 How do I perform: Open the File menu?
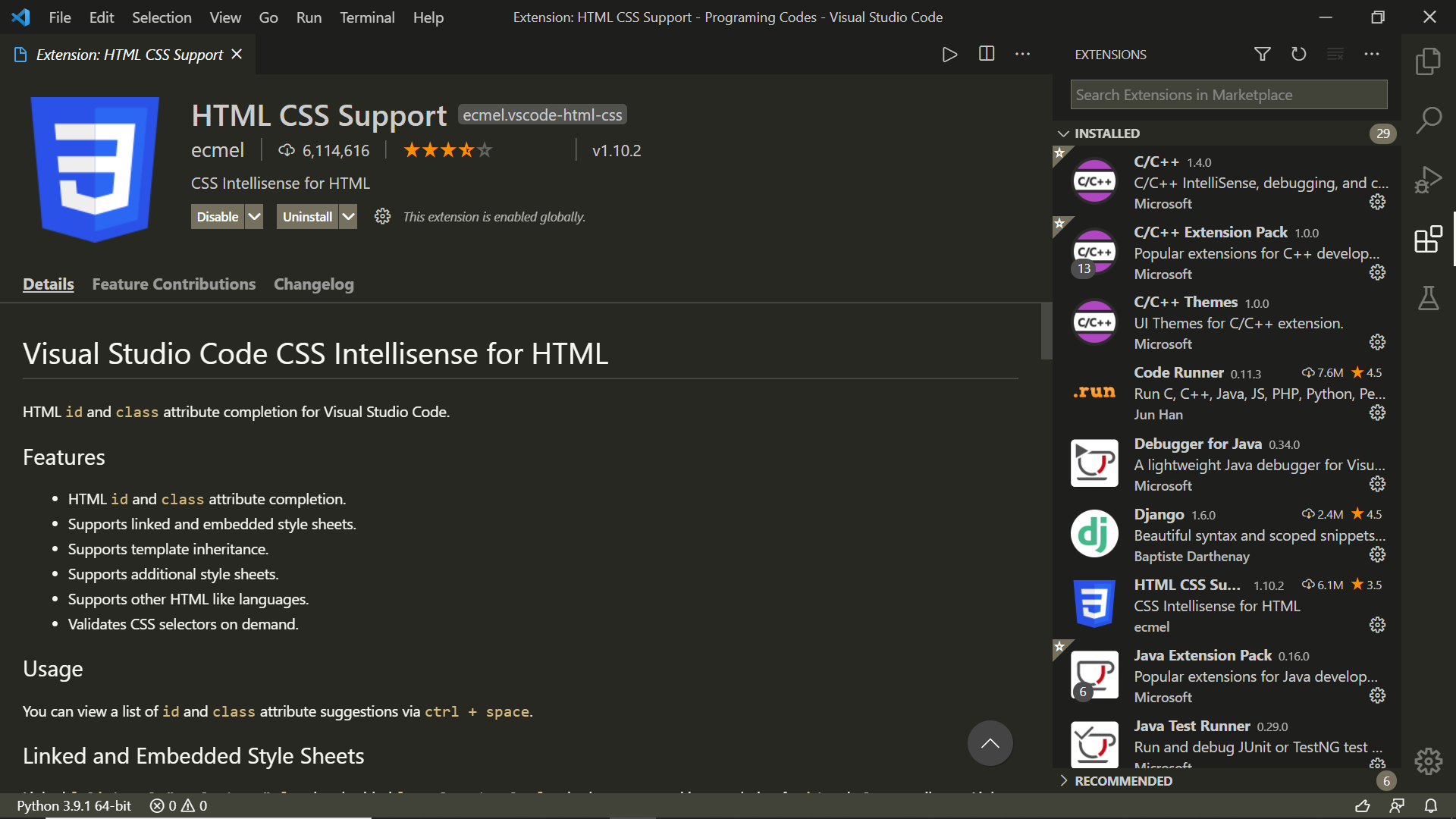click(x=60, y=17)
